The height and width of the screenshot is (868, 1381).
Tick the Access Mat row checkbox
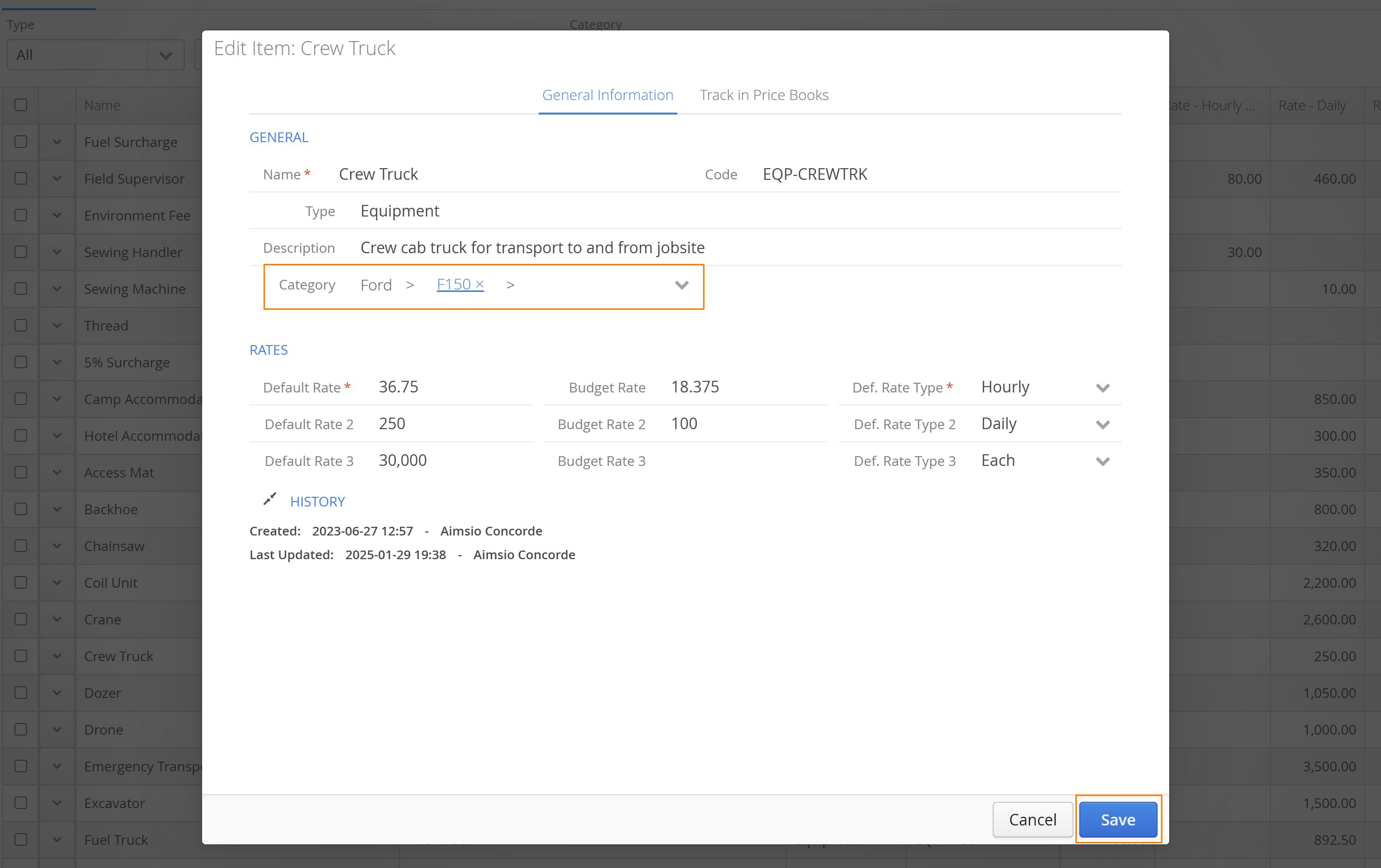tap(21, 472)
